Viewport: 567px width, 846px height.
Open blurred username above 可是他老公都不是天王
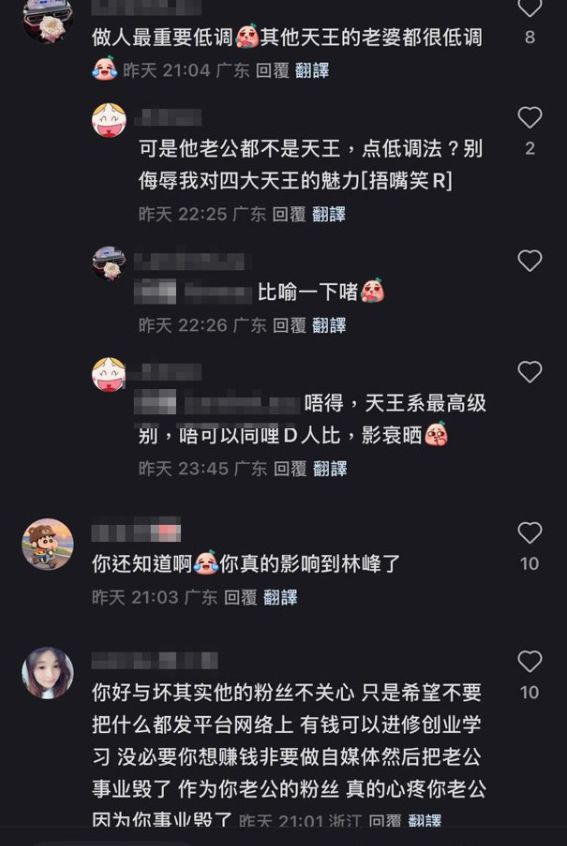[x=167, y=117]
